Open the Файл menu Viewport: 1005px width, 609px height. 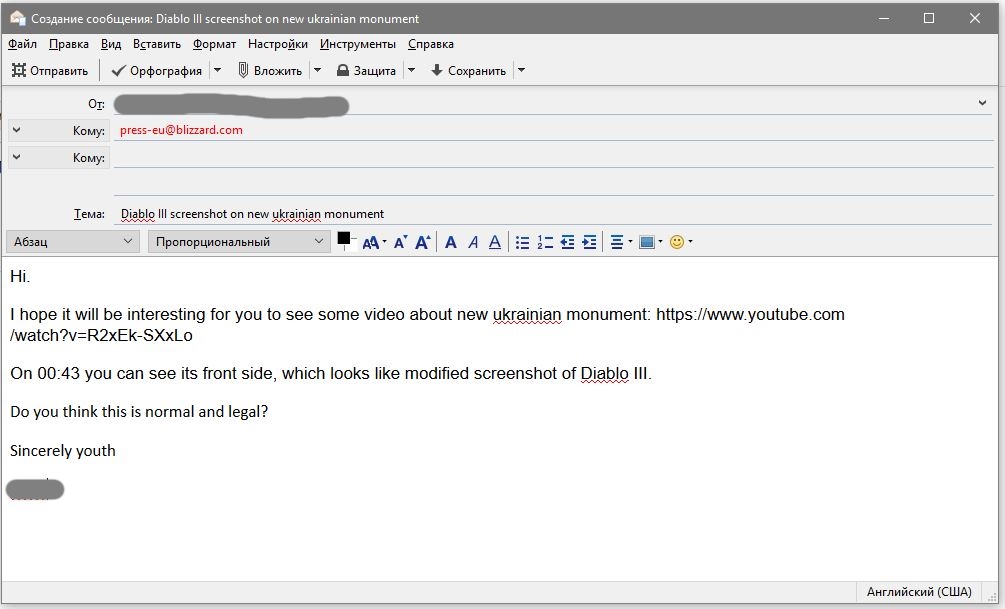tap(22, 44)
